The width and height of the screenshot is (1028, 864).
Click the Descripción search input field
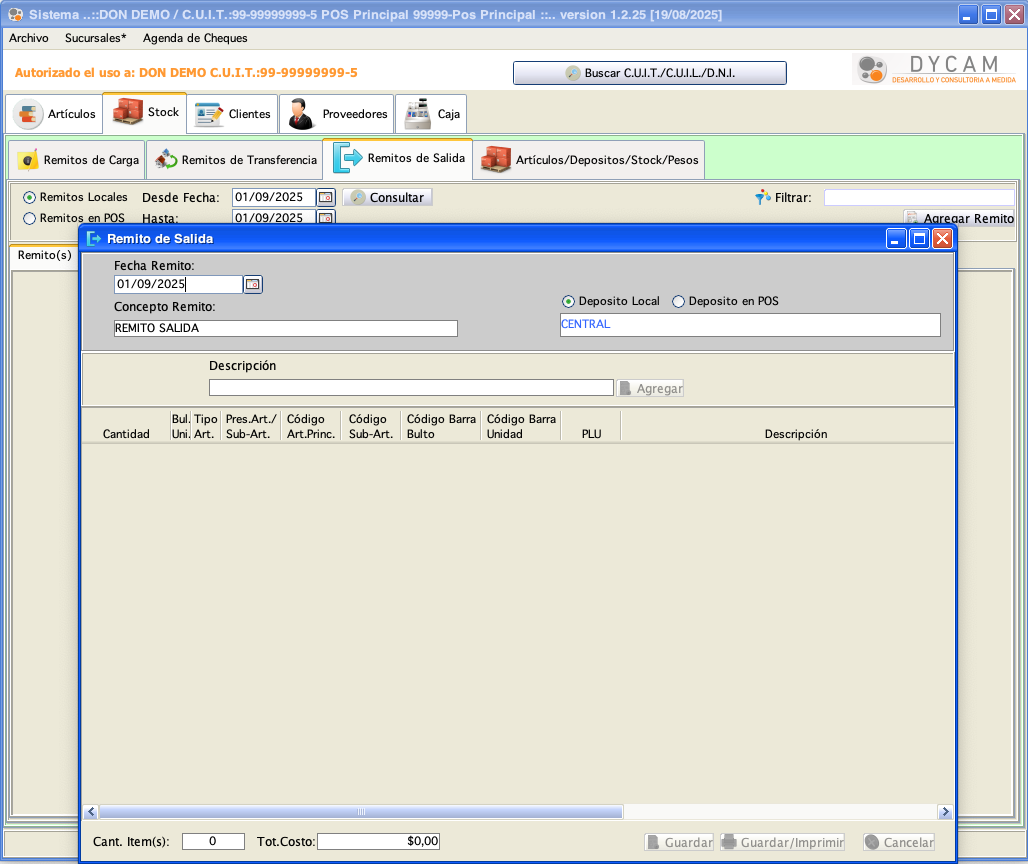click(410, 388)
